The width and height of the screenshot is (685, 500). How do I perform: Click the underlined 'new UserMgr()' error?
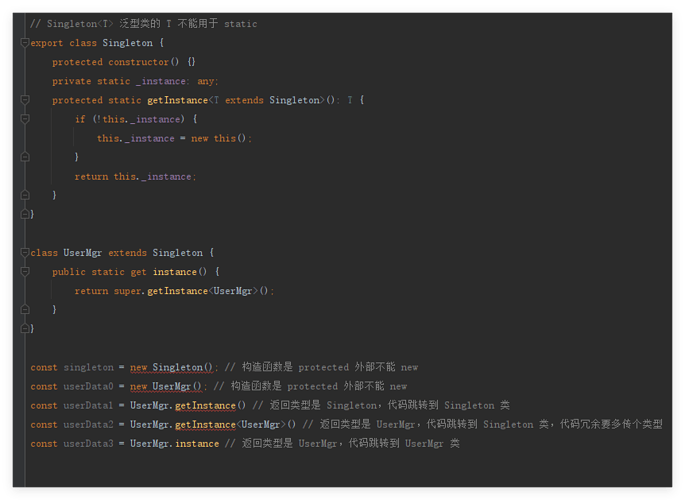click(166, 386)
